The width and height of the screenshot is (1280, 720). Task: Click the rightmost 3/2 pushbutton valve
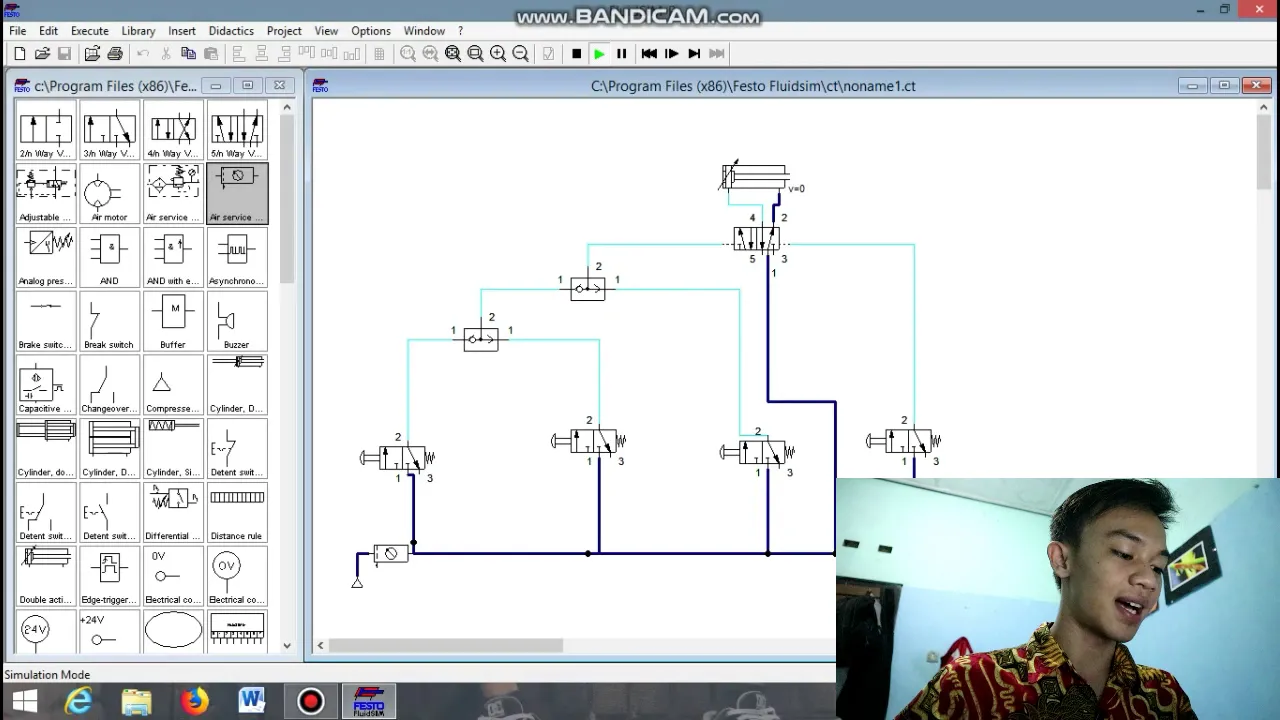[x=904, y=441]
